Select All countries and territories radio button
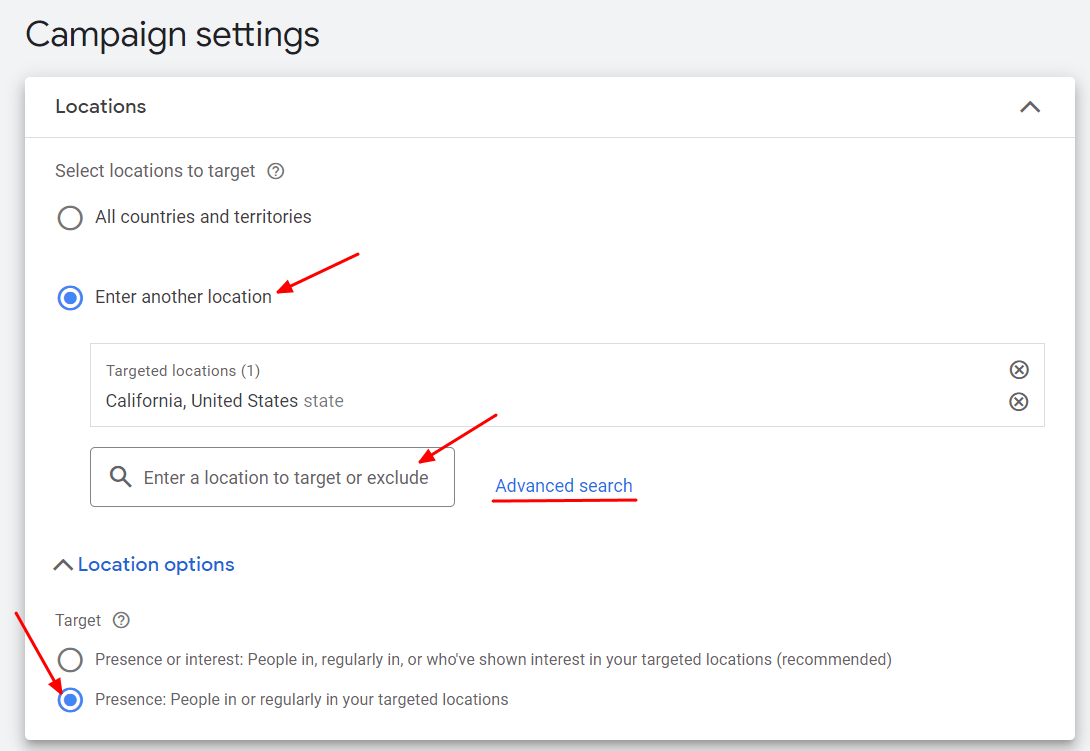Image resolution: width=1090 pixels, height=751 pixels. (70, 217)
